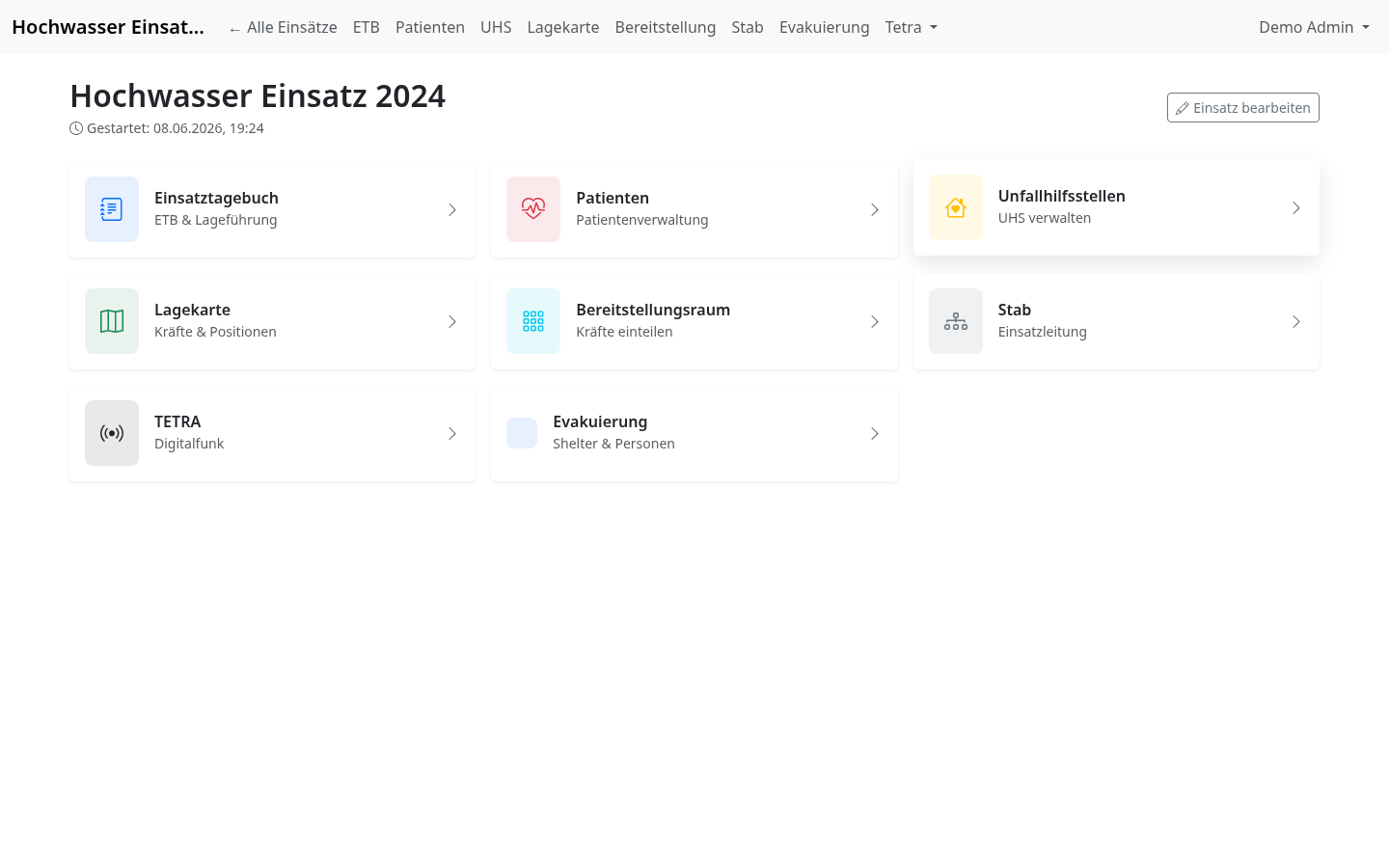Click 'Shelter & Personen' subtitle text

click(x=613, y=444)
